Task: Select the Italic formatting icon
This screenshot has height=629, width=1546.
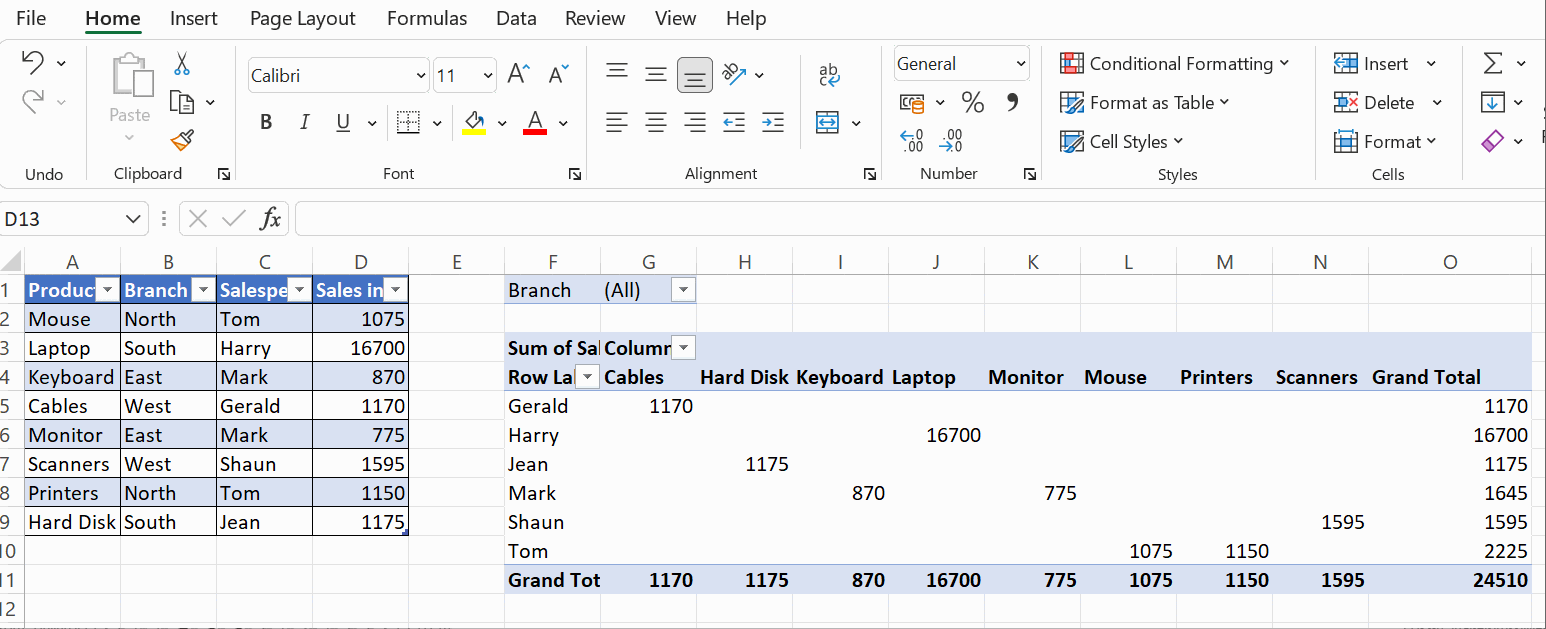Action: coord(304,122)
